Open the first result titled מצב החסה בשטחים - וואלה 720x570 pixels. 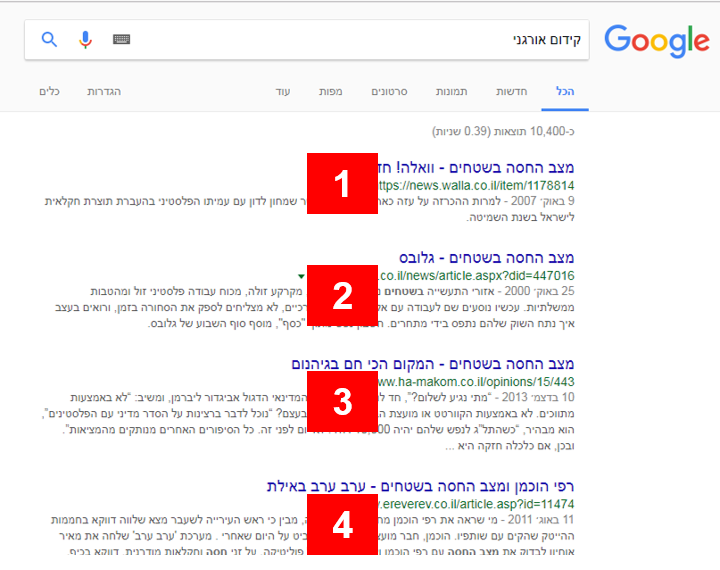click(x=476, y=168)
